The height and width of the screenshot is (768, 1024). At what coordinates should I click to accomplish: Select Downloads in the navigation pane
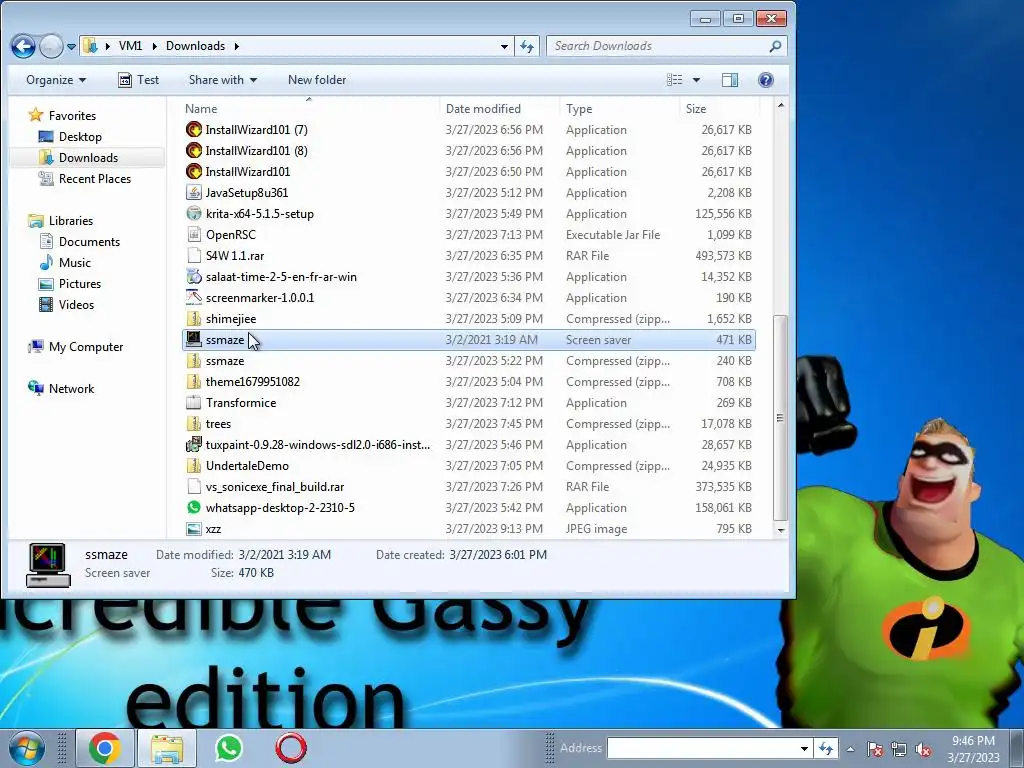[79, 157]
